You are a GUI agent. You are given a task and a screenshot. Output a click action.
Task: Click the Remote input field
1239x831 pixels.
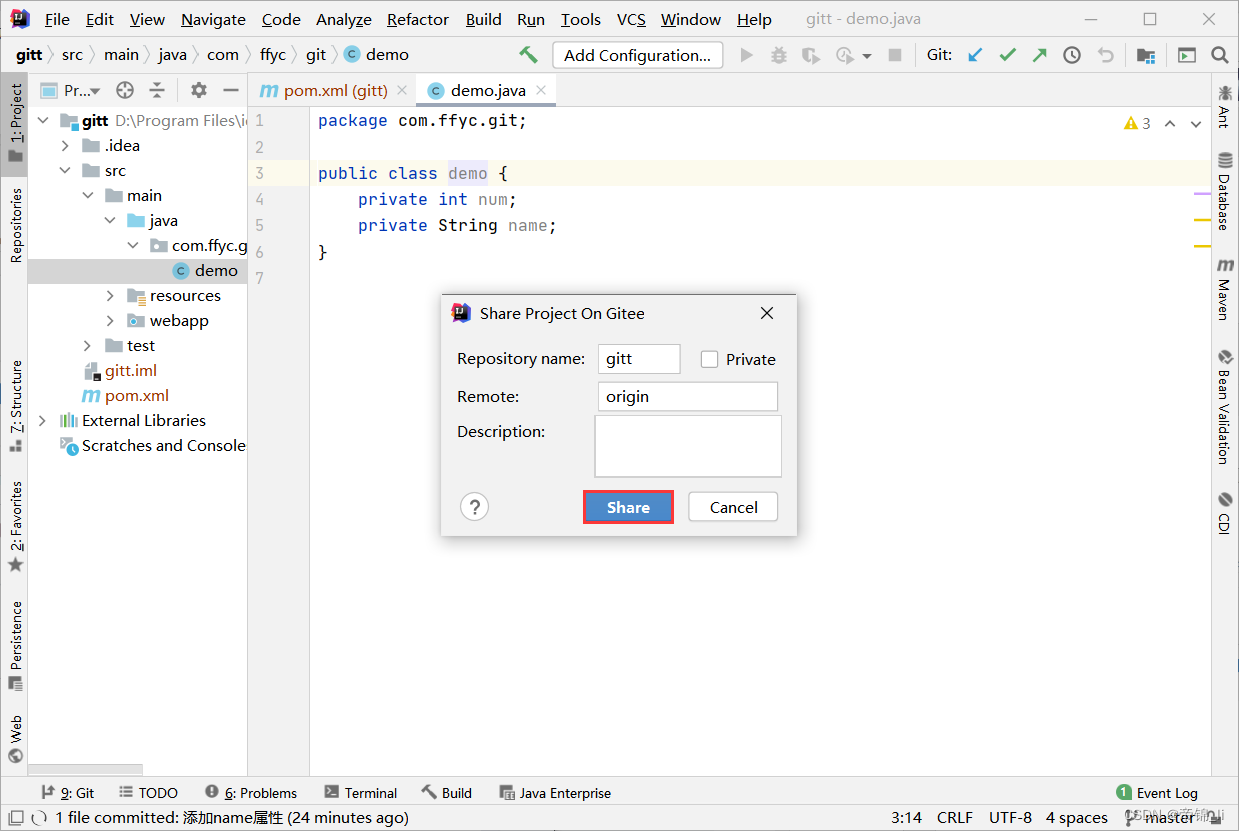(688, 396)
